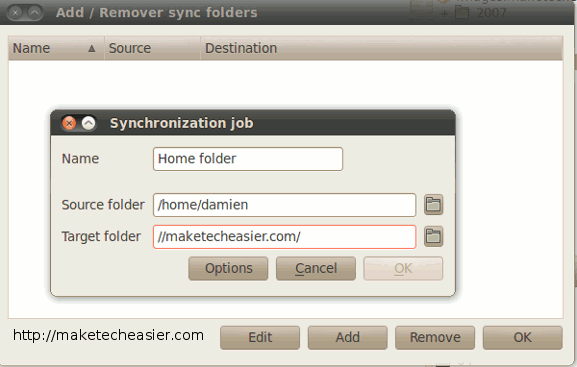Close the Synchronization job dialog

[x=69, y=123]
